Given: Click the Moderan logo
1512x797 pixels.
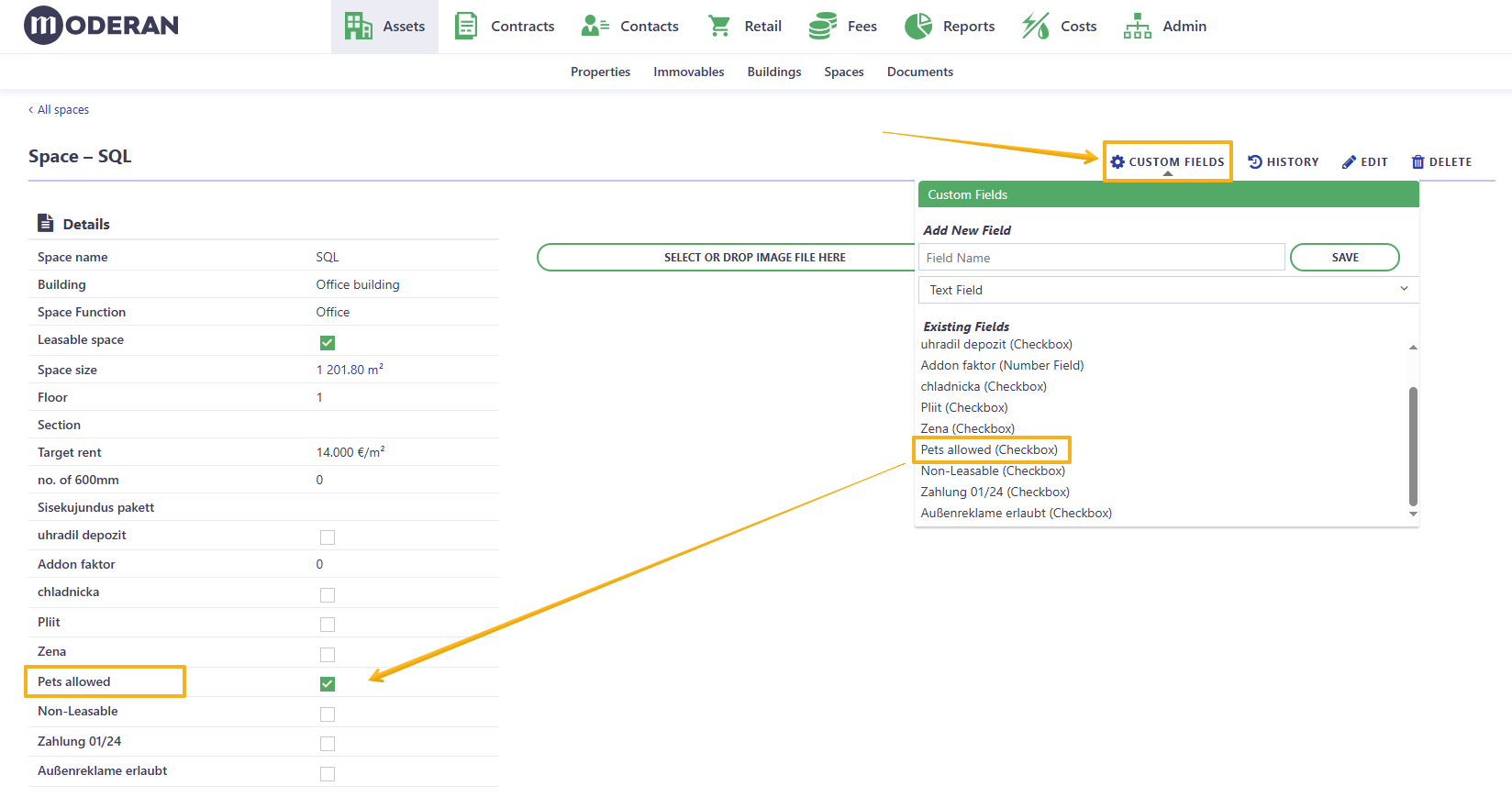Looking at the screenshot, I should 101,25.
